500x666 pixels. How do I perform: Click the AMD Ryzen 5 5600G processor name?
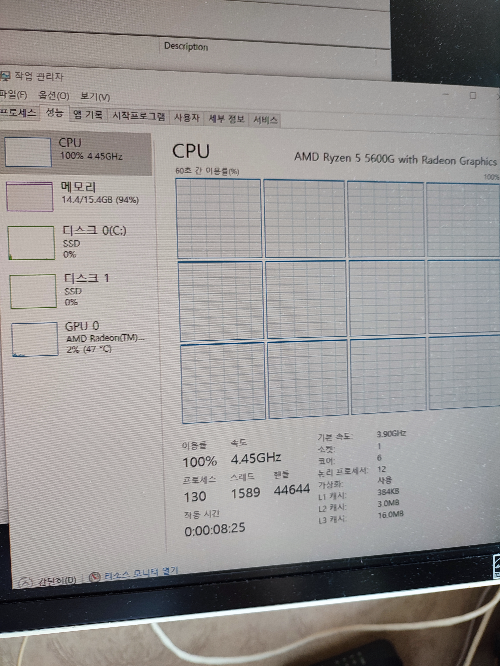(395, 159)
